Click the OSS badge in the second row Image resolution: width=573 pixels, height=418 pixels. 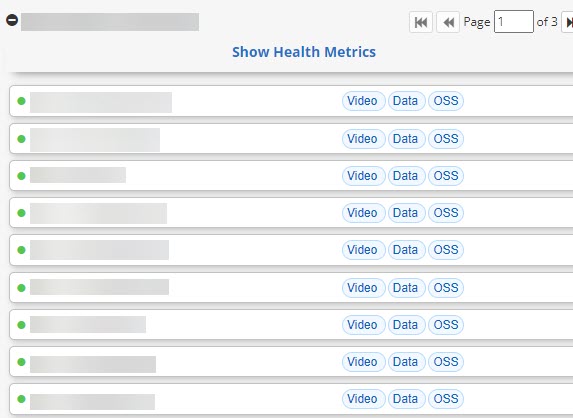[446, 139]
